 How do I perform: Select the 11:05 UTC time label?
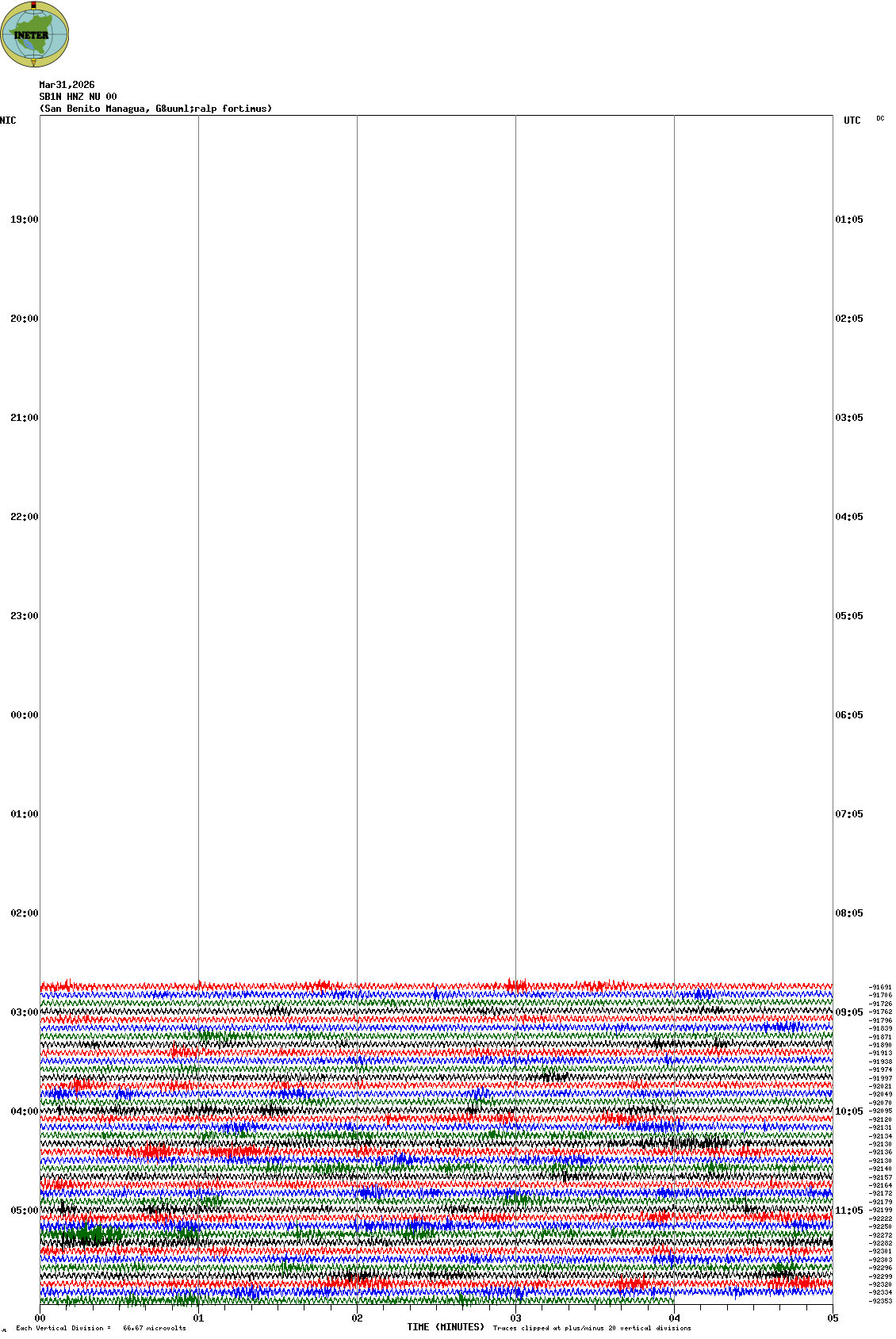[849, 1211]
